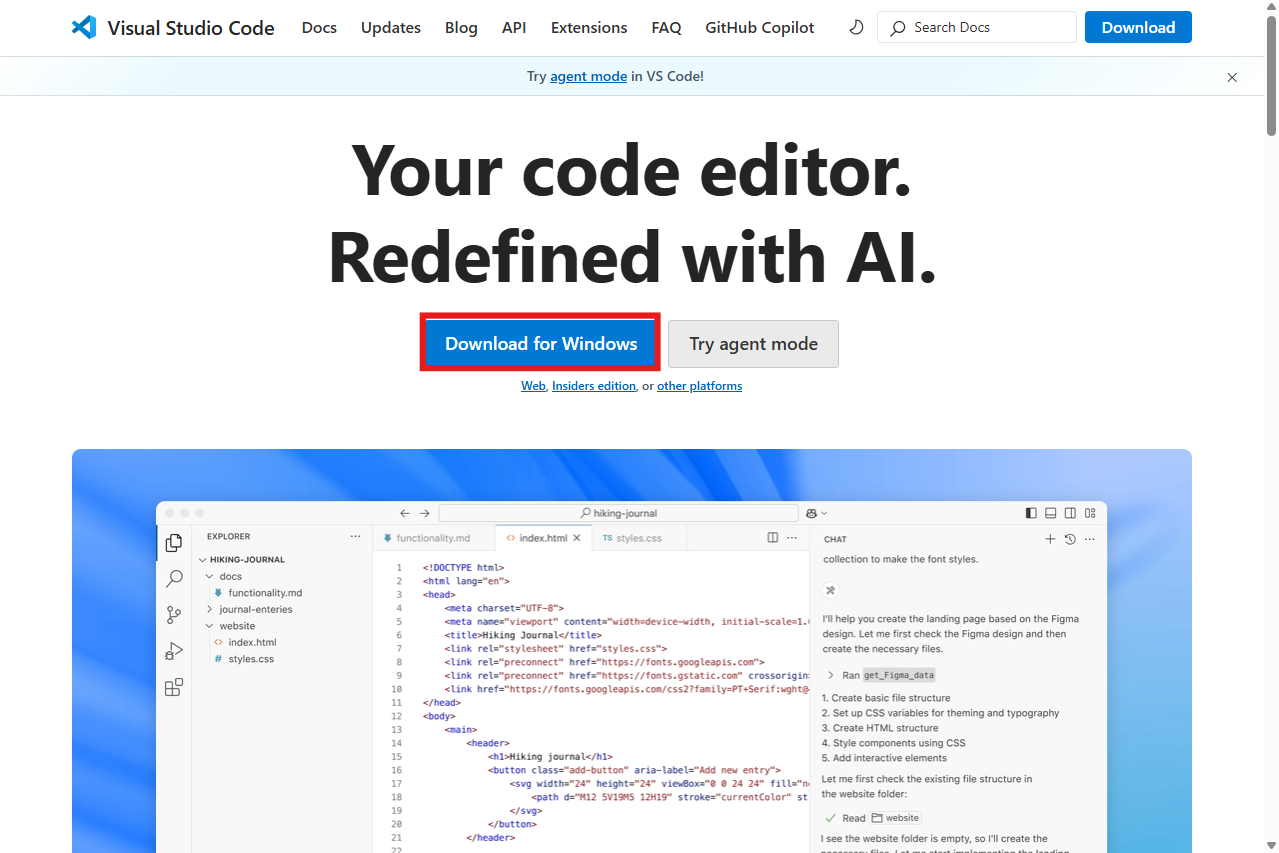Click the magnifier icon in Search Docs
Image resolution: width=1279 pixels, height=853 pixels.
(898, 28)
